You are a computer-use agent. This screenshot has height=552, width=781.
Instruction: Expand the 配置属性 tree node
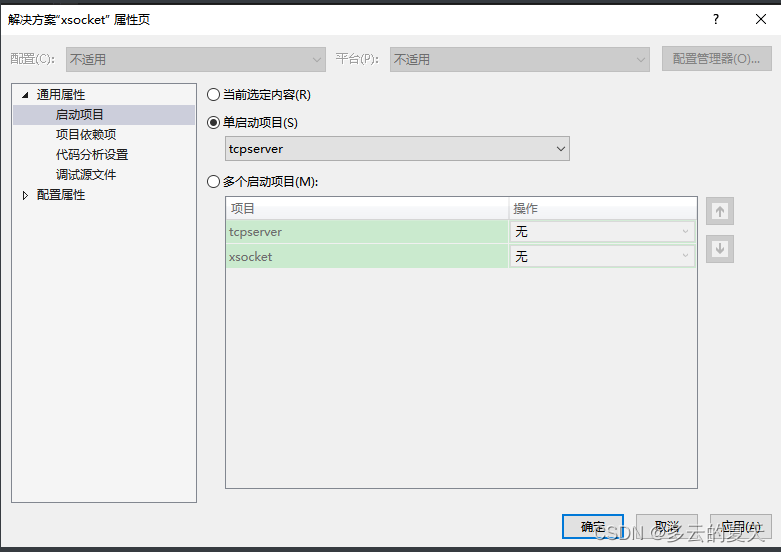click(25, 195)
